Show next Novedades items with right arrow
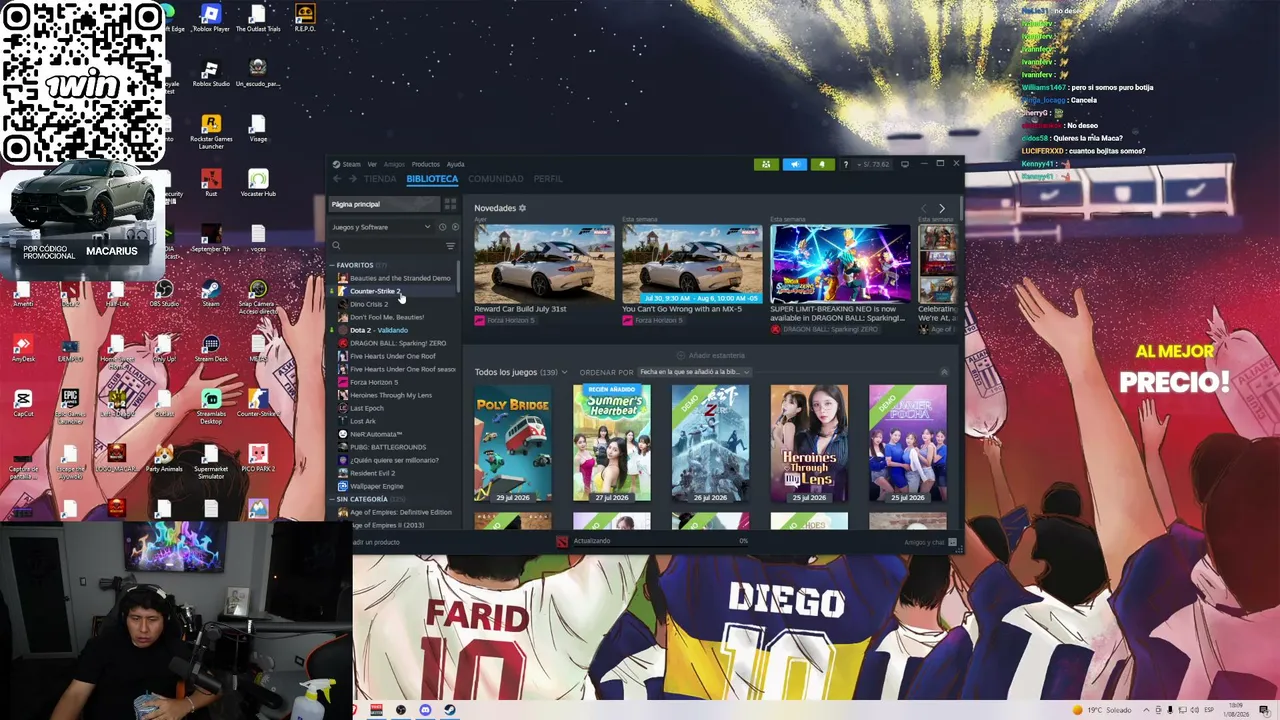This screenshot has height=720, width=1280. tap(941, 208)
